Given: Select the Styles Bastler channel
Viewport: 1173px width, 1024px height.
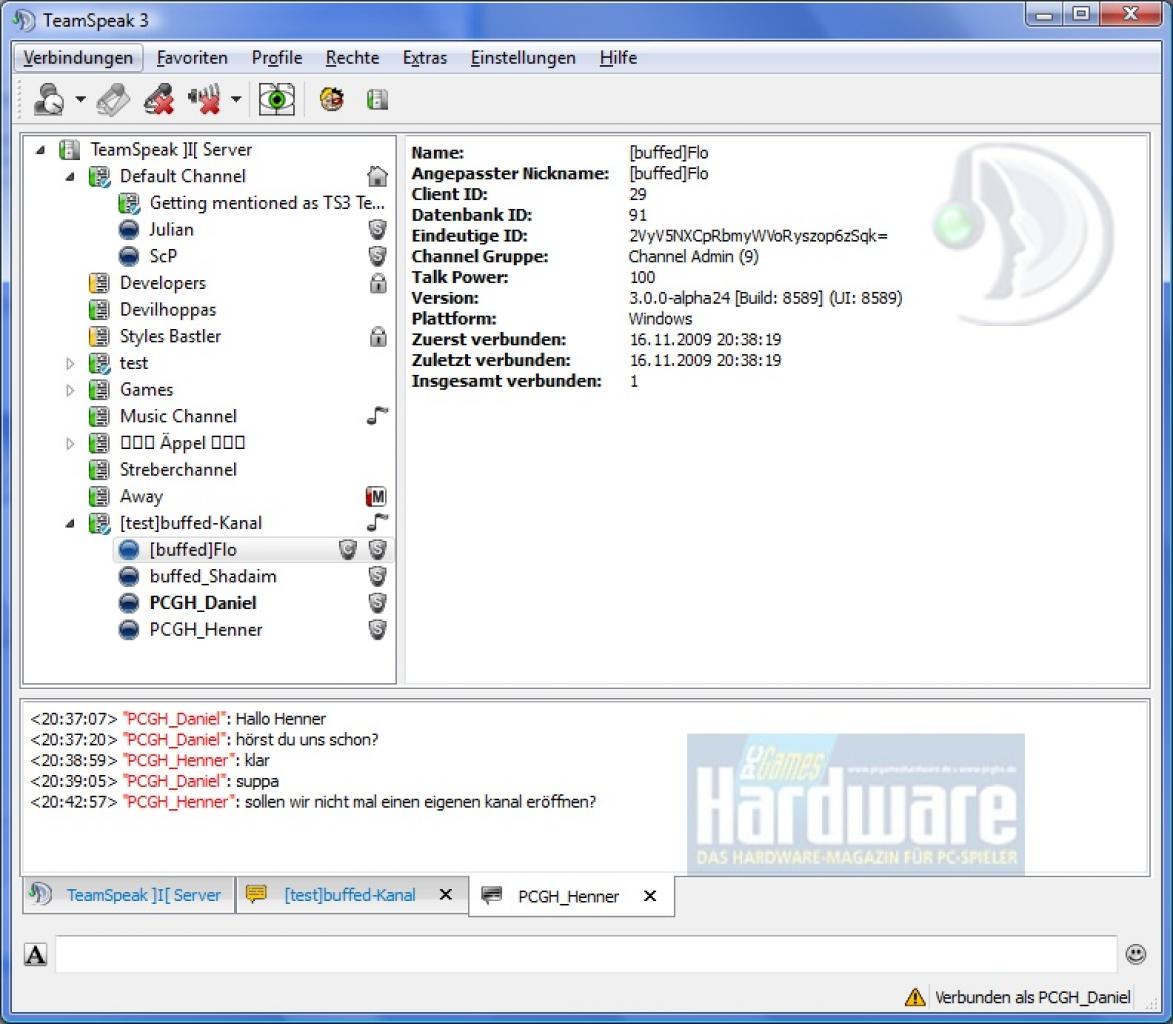Looking at the screenshot, I should coord(170,337).
